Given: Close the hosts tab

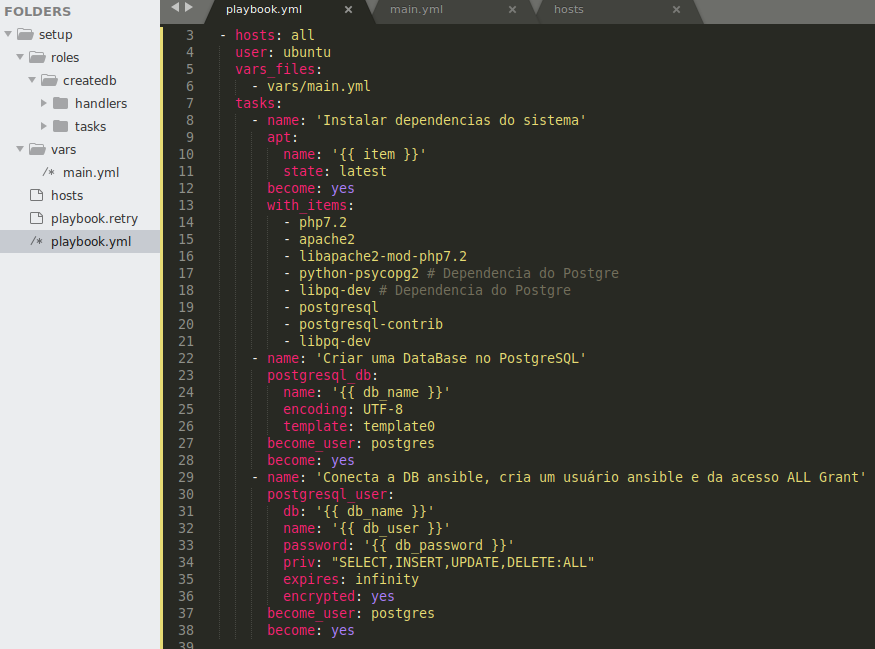Looking at the screenshot, I should [x=676, y=10].
